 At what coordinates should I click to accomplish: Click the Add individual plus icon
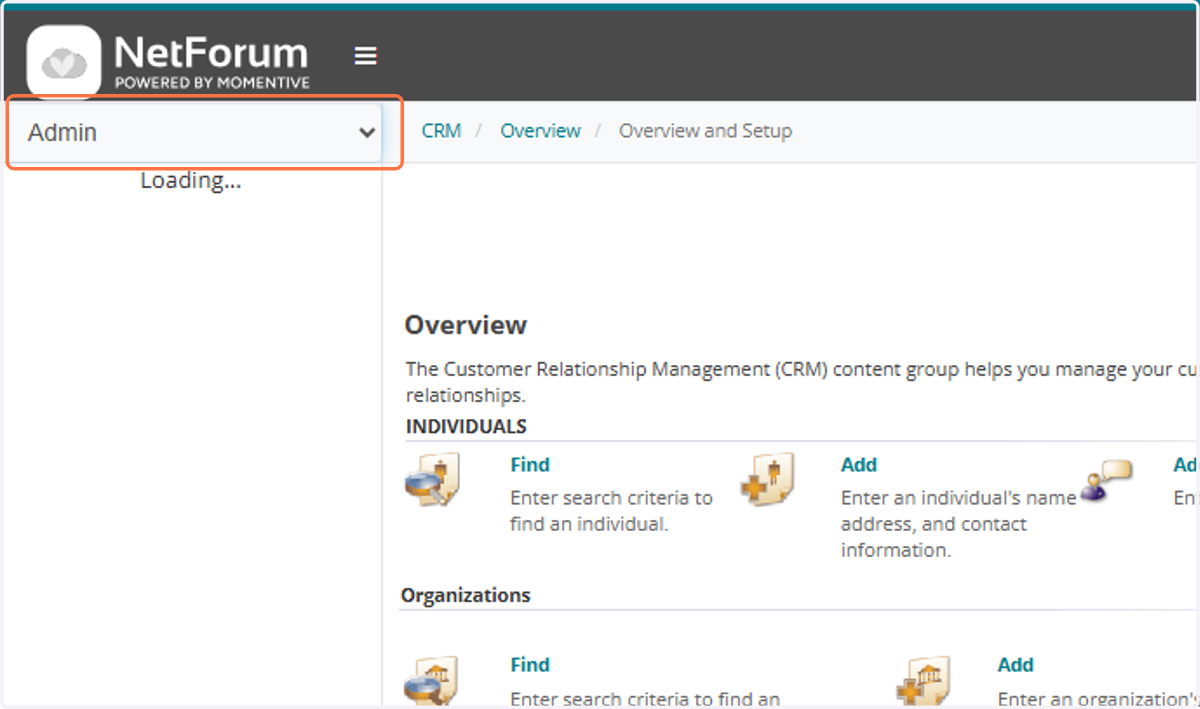767,480
